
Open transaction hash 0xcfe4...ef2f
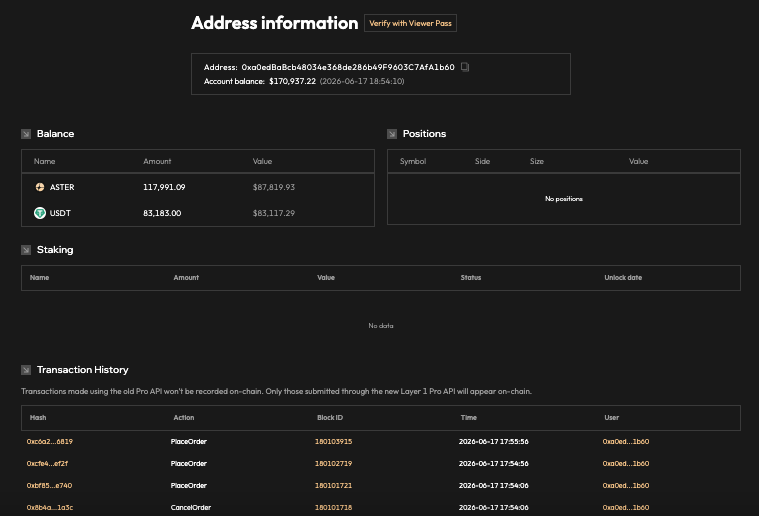(47, 463)
